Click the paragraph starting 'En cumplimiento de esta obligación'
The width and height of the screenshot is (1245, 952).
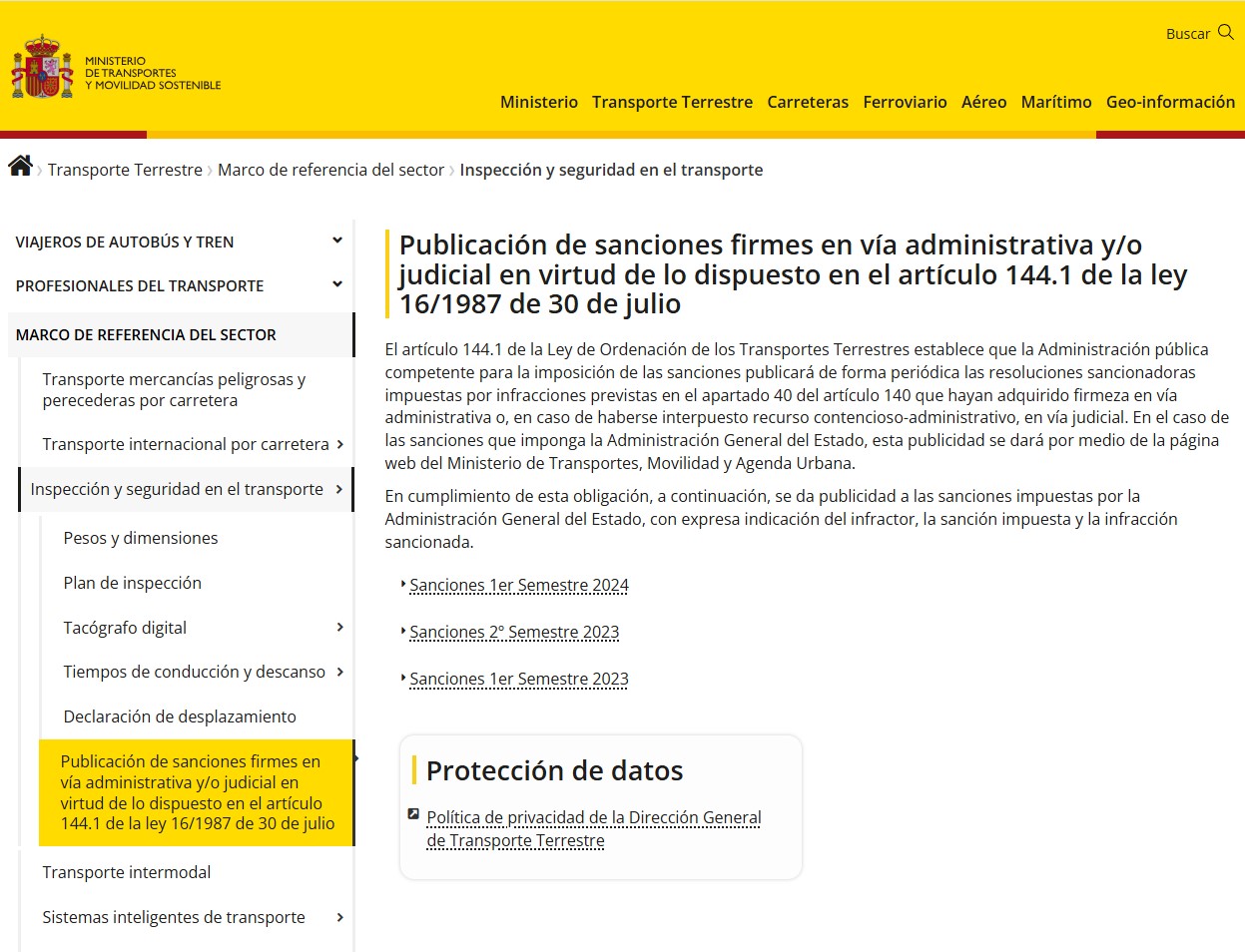tap(782, 519)
